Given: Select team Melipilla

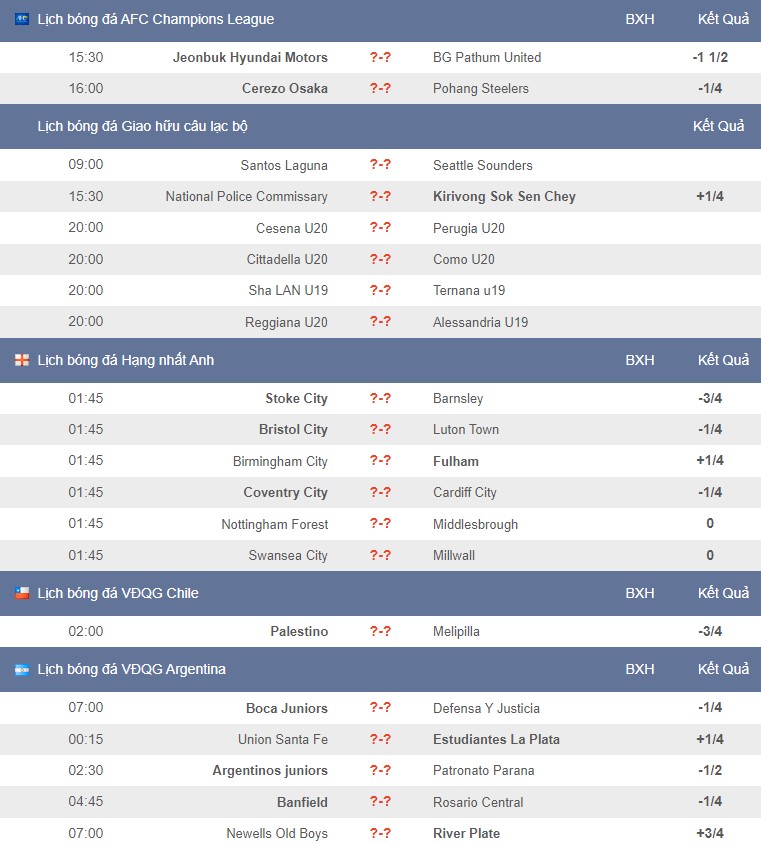Looking at the screenshot, I should (456, 631).
